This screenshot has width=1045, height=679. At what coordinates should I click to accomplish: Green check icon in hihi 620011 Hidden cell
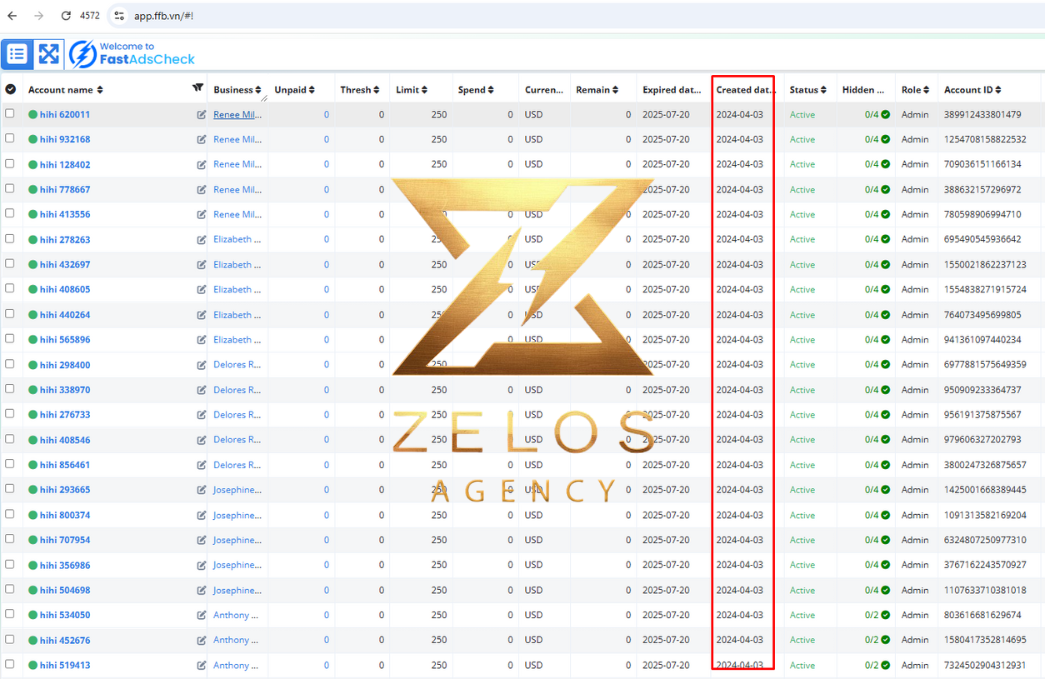click(x=886, y=115)
